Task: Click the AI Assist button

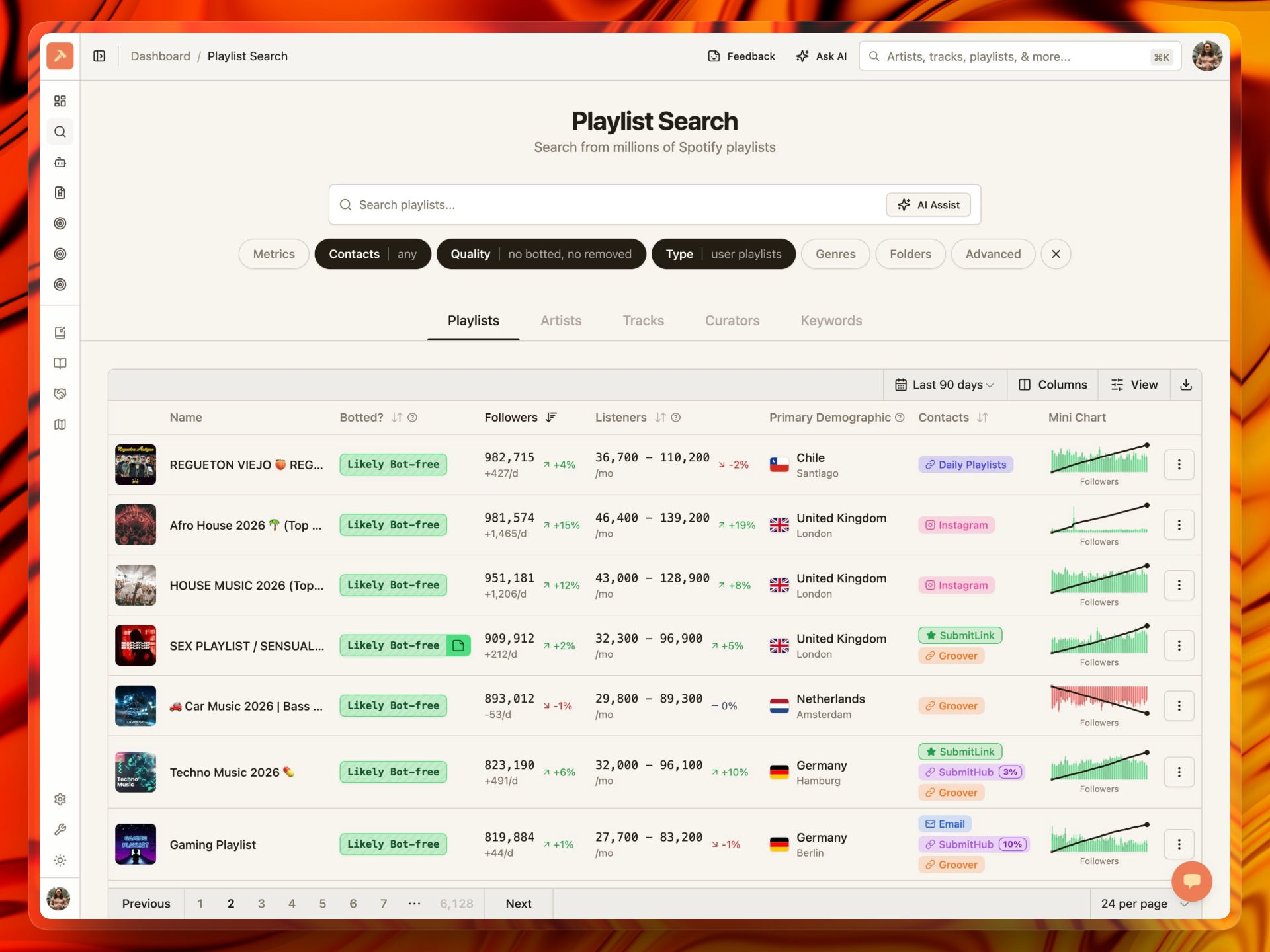Action: point(928,205)
